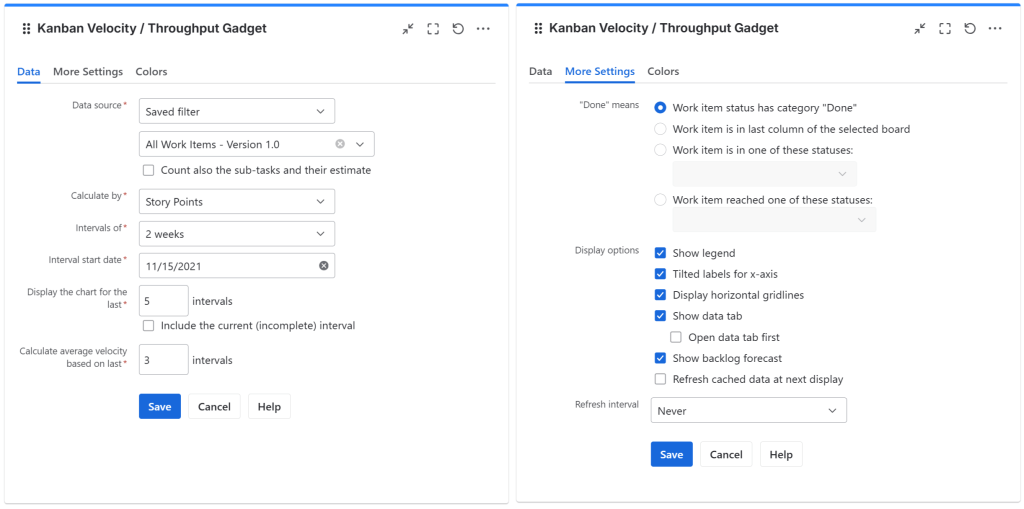Open more options menu on right gadget
The height and width of the screenshot is (509, 1024).
[x=995, y=29]
